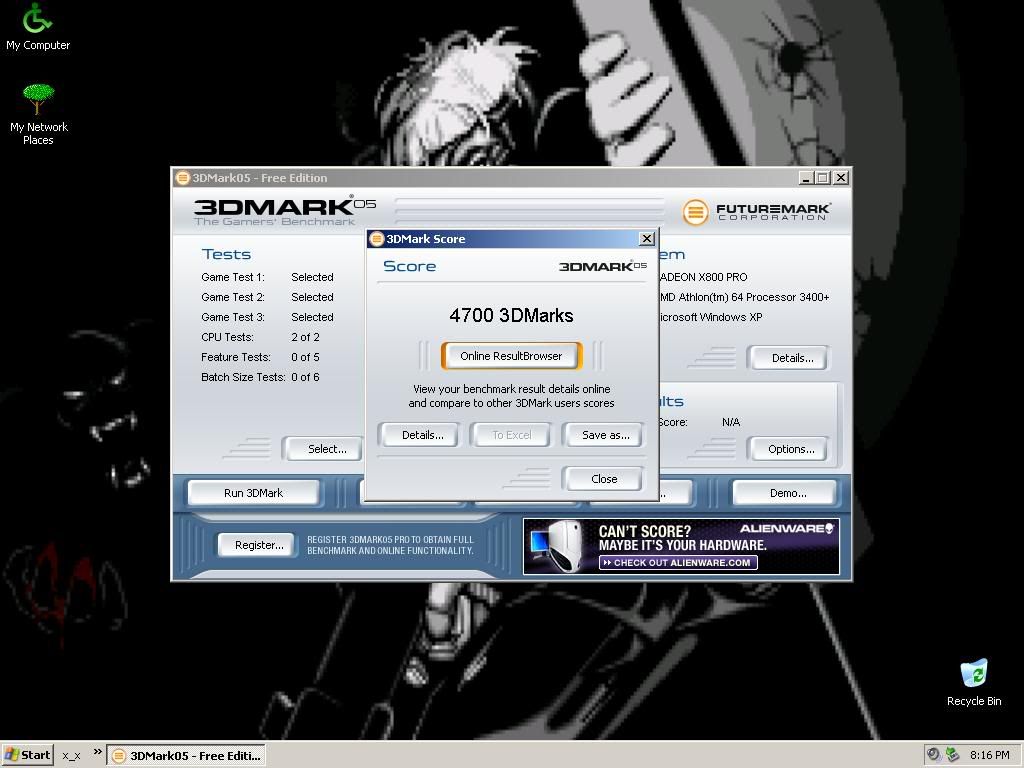
Task: Click the Tests section heading
Action: click(x=226, y=254)
